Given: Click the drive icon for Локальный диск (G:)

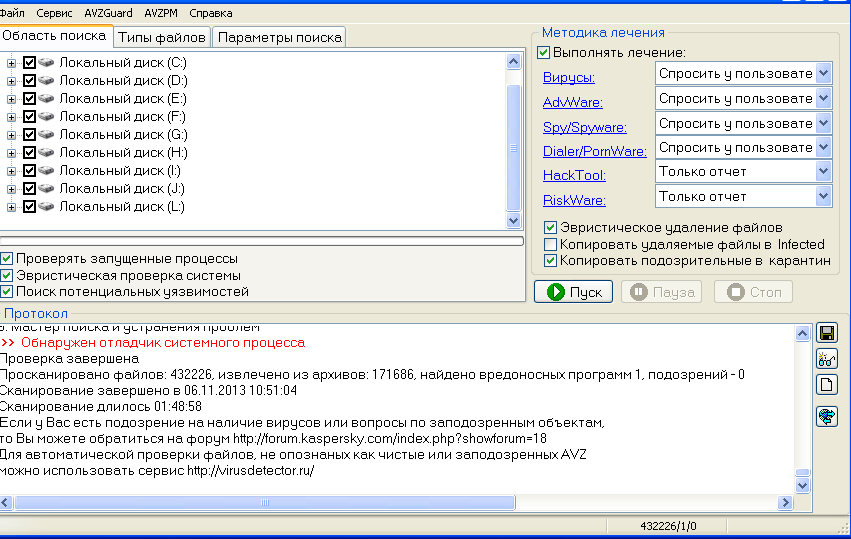Looking at the screenshot, I should pyautogui.click(x=47, y=135).
